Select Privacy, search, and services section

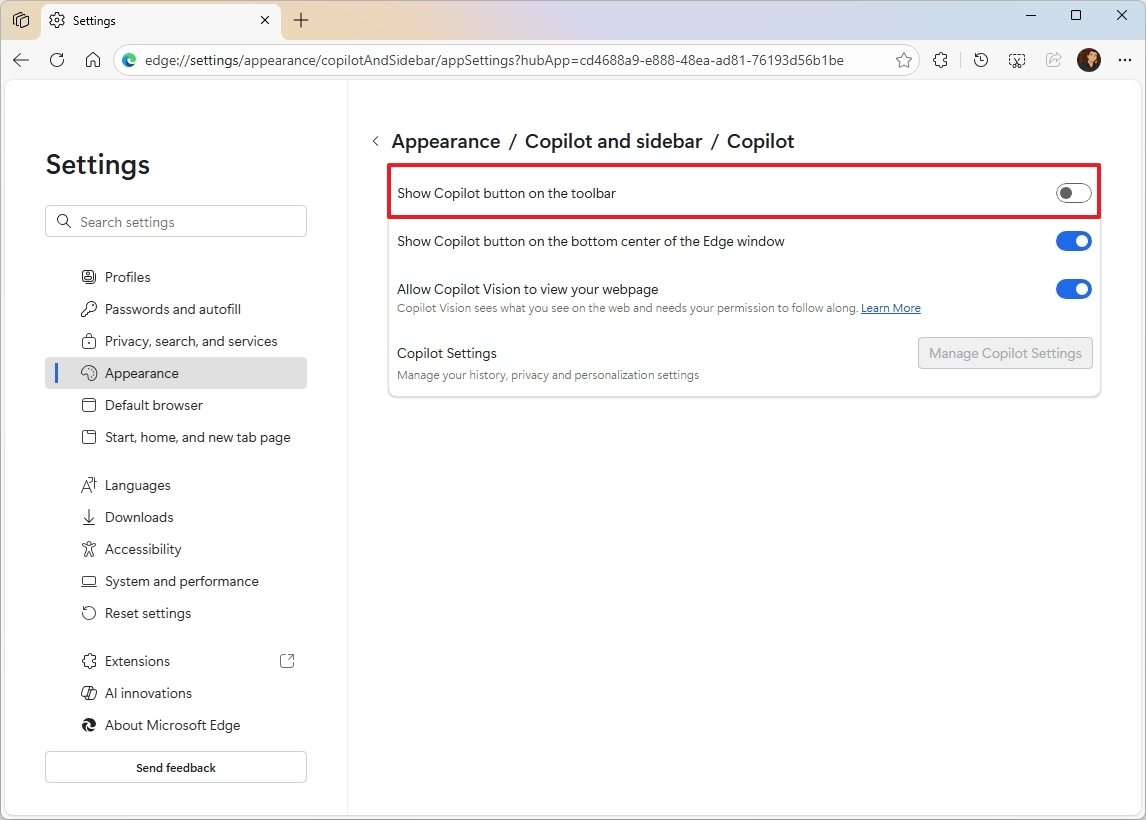click(190, 341)
